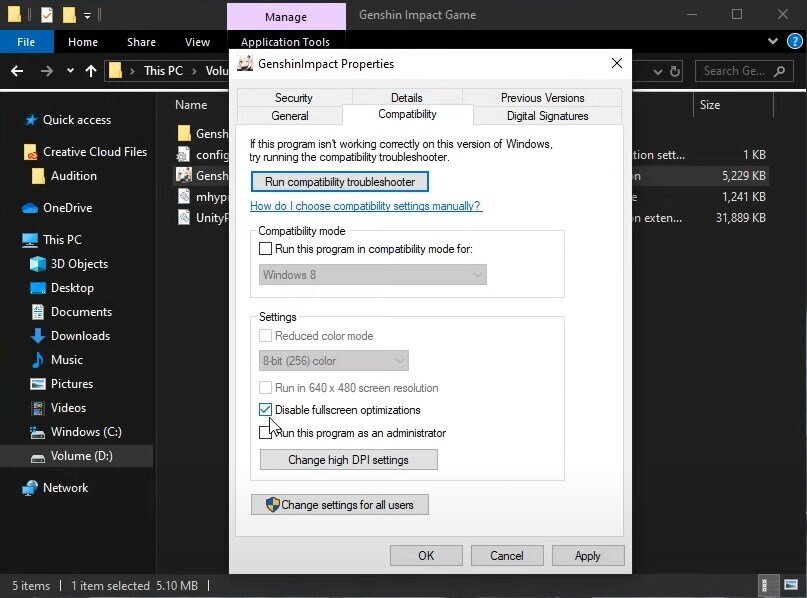Switch to the Digital Signatures tab
The image size is (807, 598).
pyautogui.click(x=547, y=116)
